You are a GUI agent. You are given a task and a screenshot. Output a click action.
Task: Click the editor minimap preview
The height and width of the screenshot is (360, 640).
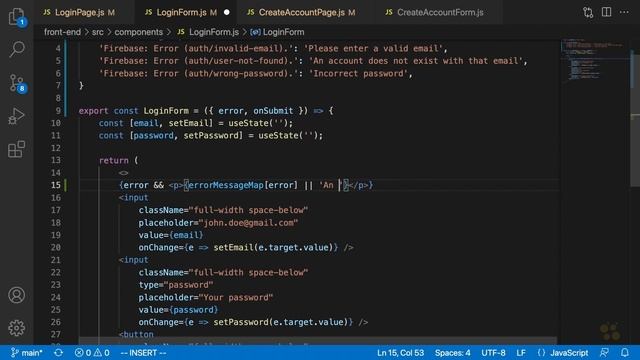click(595, 60)
